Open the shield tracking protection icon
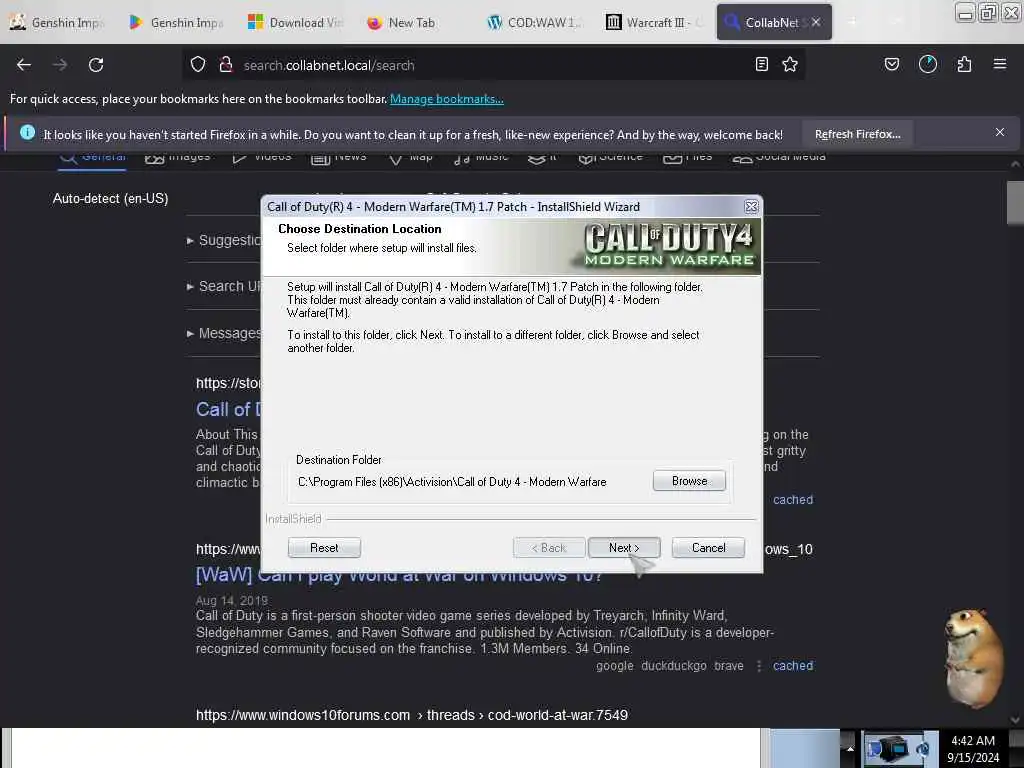The height and width of the screenshot is (768, 1024). 198,65
